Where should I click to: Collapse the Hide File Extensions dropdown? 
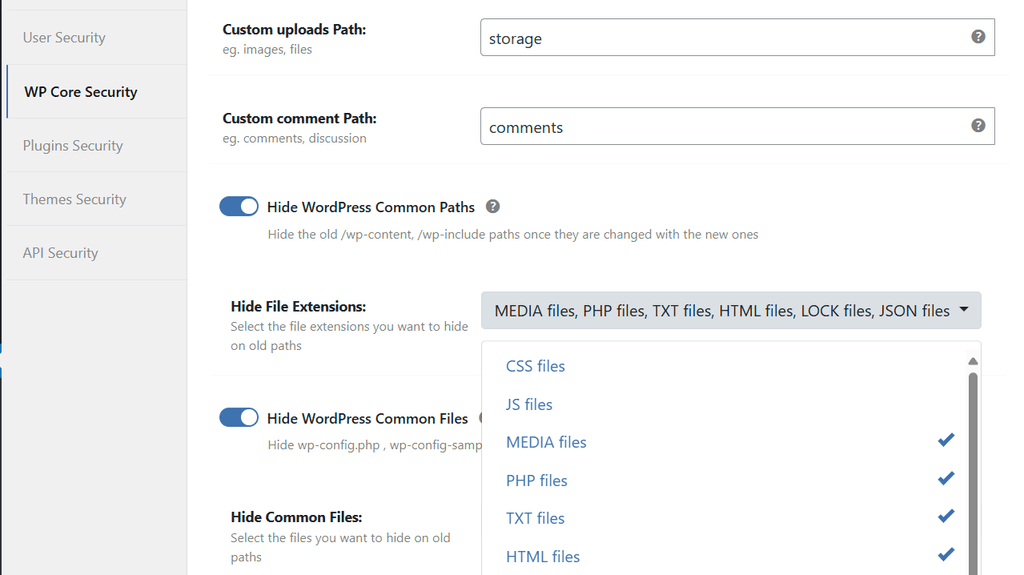(731, 310)
